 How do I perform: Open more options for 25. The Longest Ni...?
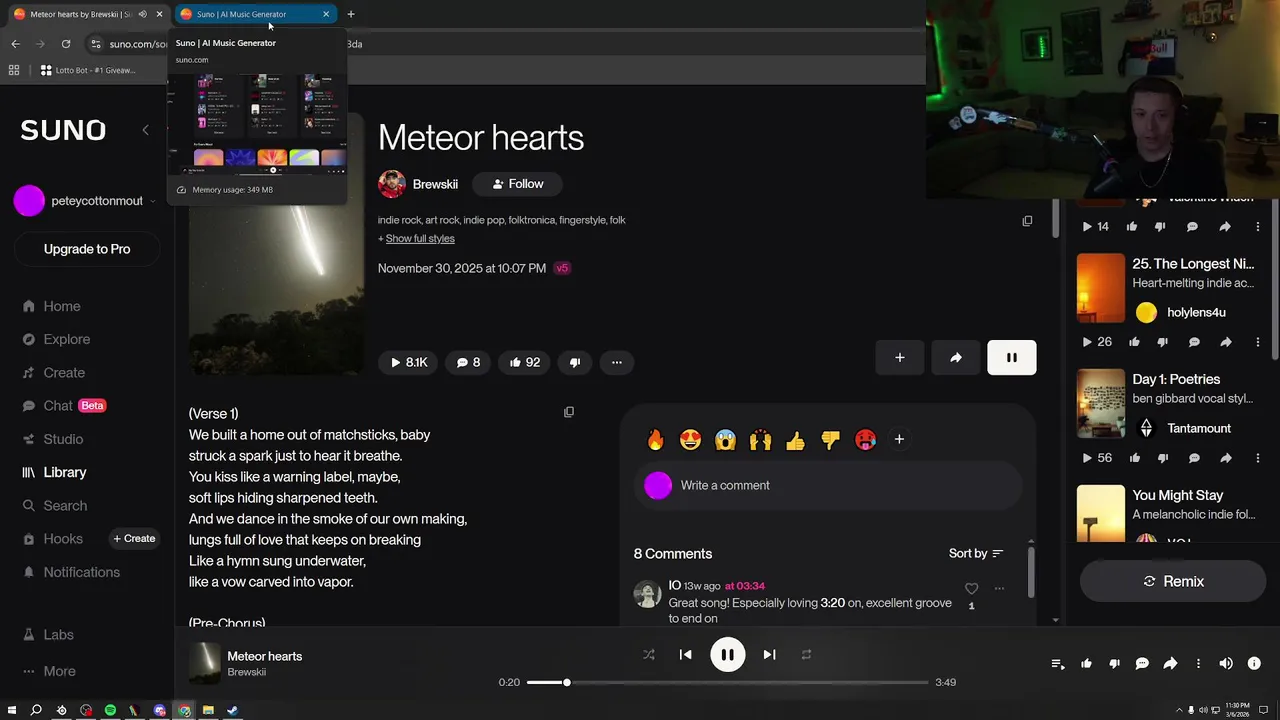(1258, 342)
